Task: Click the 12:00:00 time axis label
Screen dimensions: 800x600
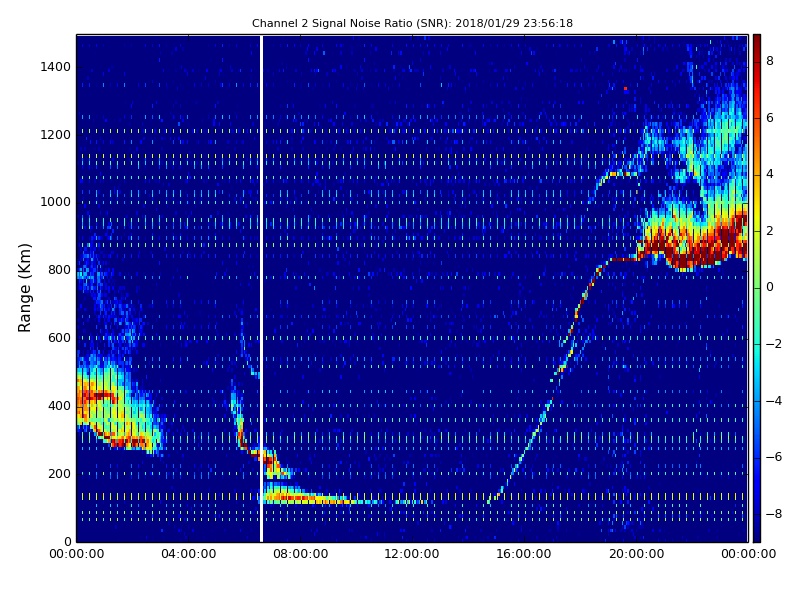Action: (412, 554)
